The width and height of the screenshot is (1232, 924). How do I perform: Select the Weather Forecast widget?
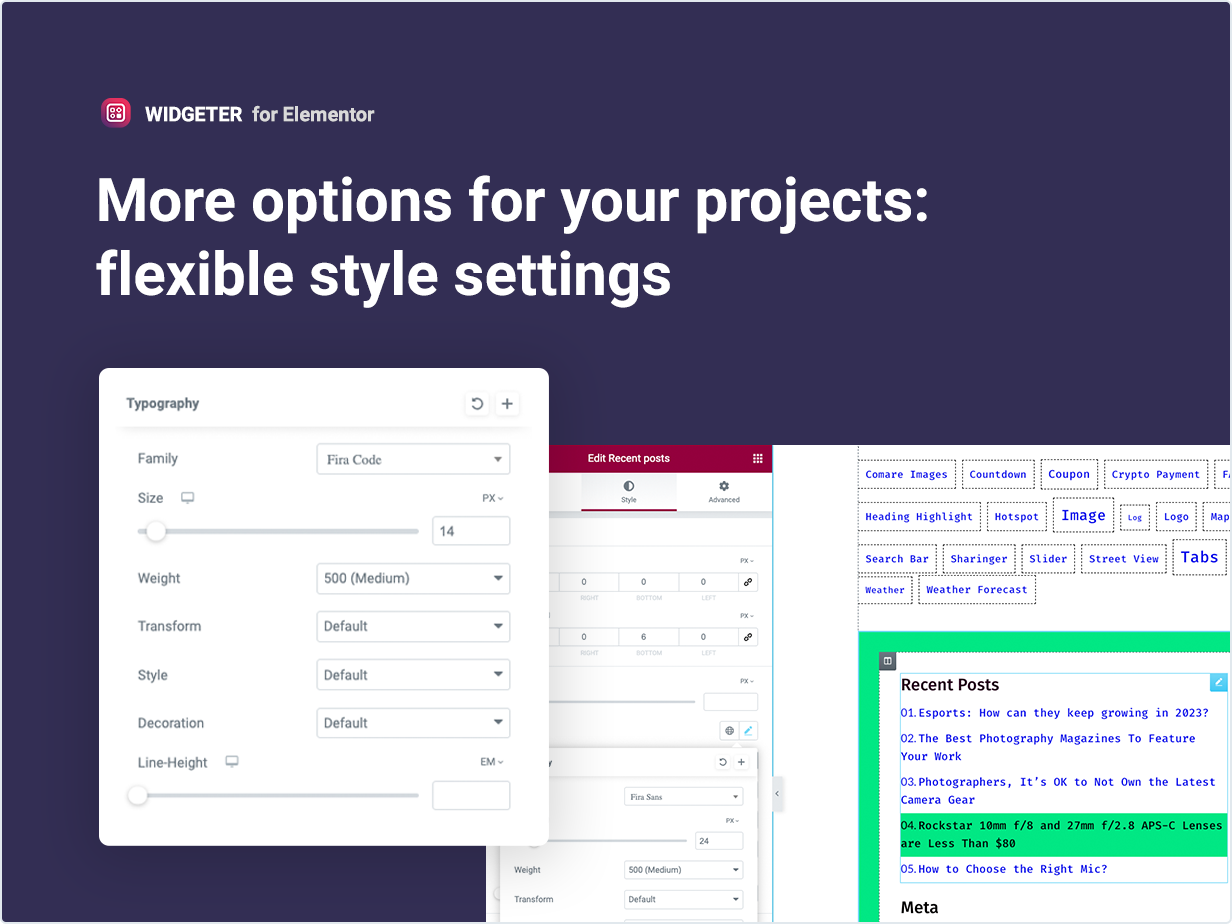pos(977,589)
